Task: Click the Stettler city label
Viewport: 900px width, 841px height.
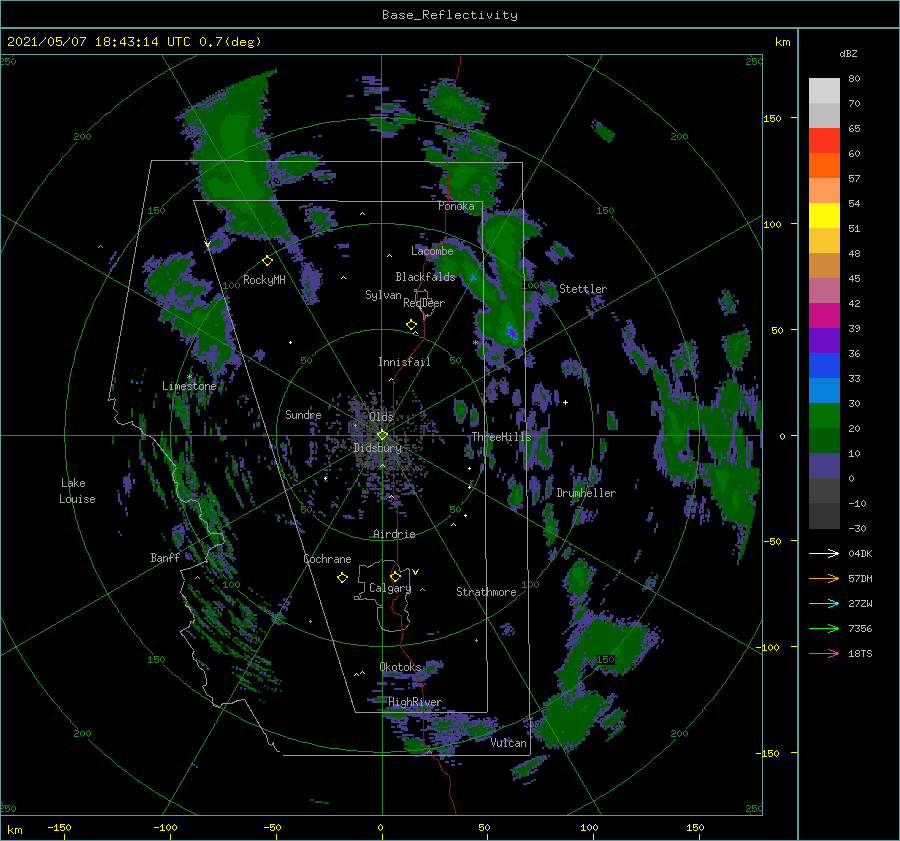Action: (x=583, y=289)
